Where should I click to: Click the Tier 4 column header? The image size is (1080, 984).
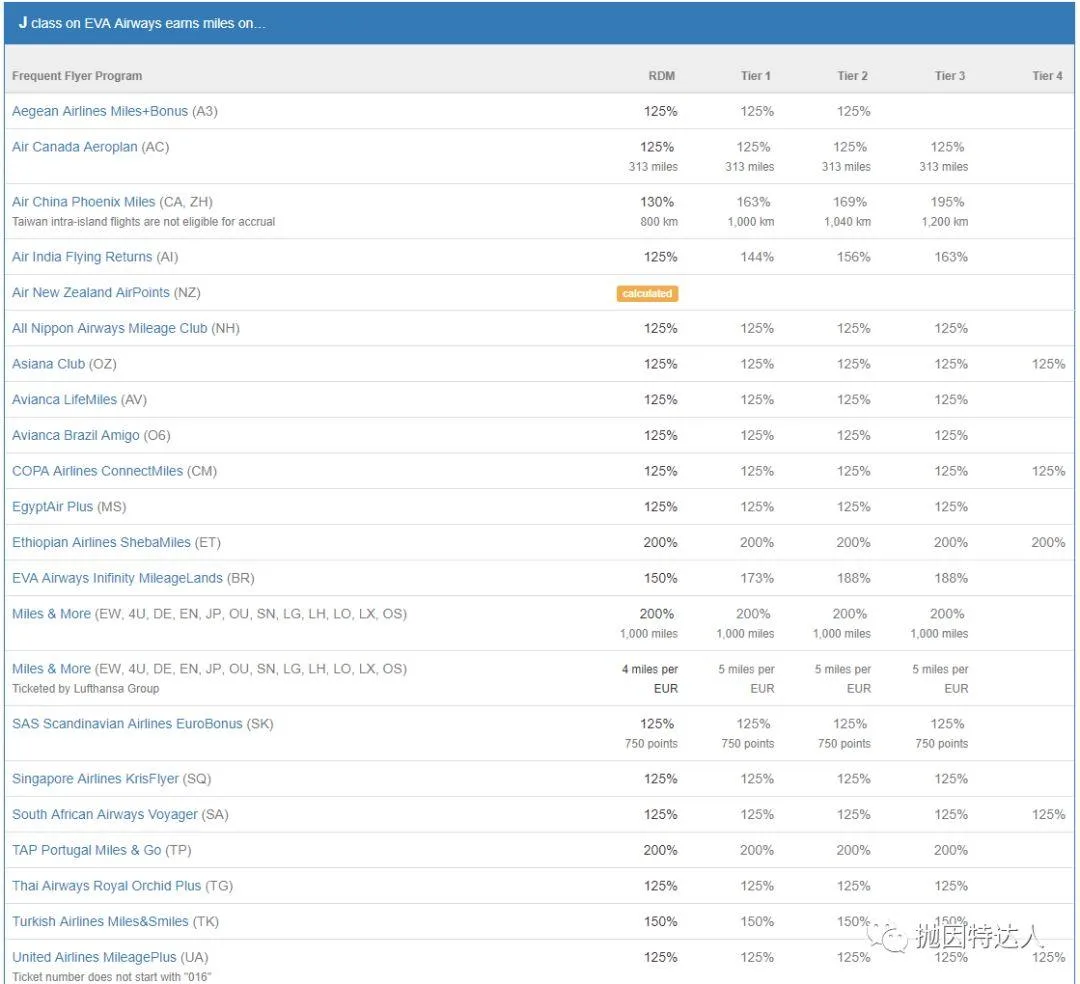(1048, 76)
